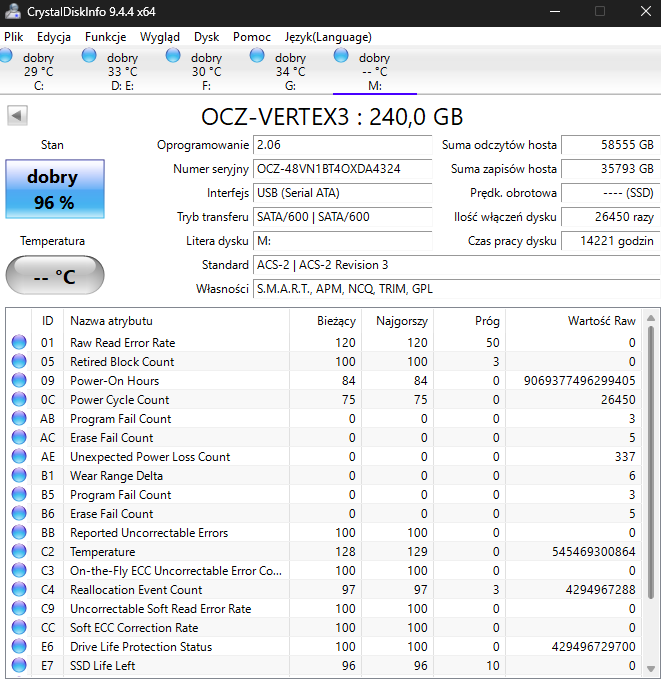This screenshot has width=661, height=683.
Task: Select drive G: status orb at 34 °C
Action: (258, 57)
